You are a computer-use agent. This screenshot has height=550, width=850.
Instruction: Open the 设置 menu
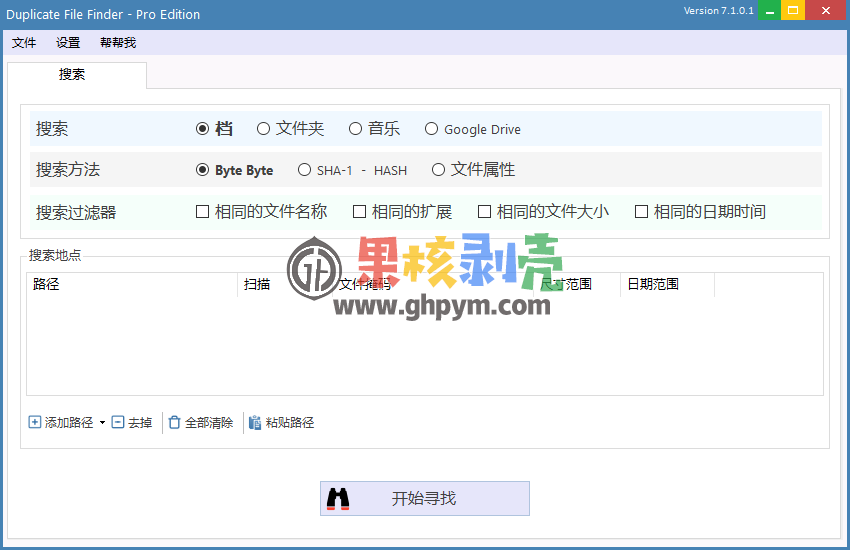68,43
